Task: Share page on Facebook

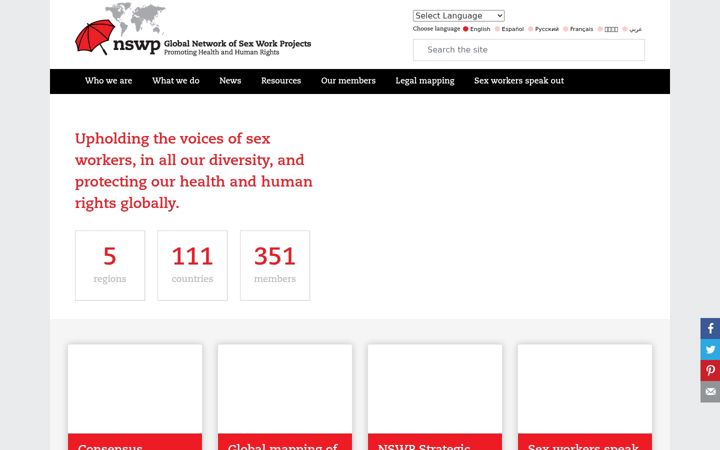Action: point(710,328)
